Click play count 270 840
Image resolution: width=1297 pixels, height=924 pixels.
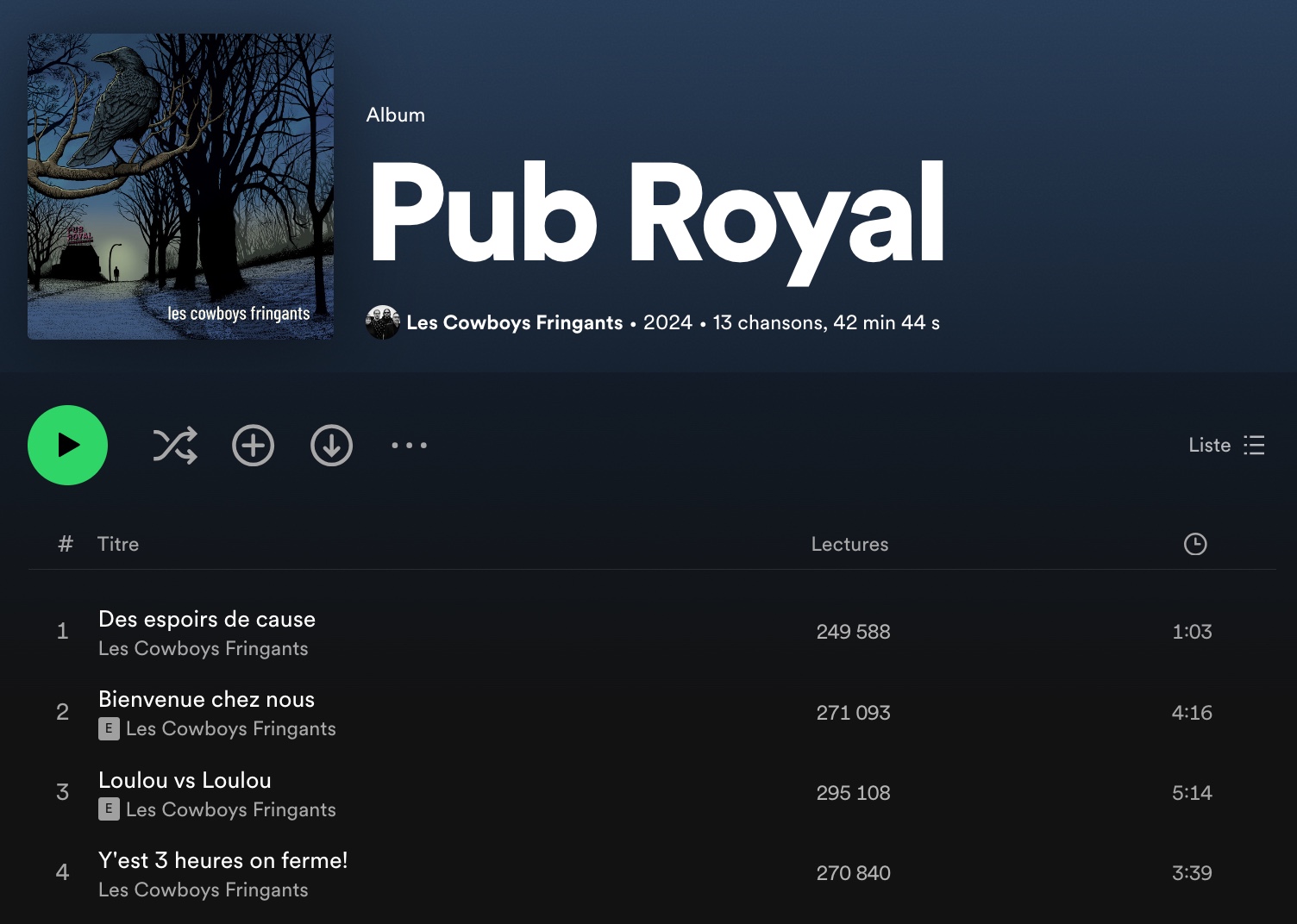(x=853, y=873)
